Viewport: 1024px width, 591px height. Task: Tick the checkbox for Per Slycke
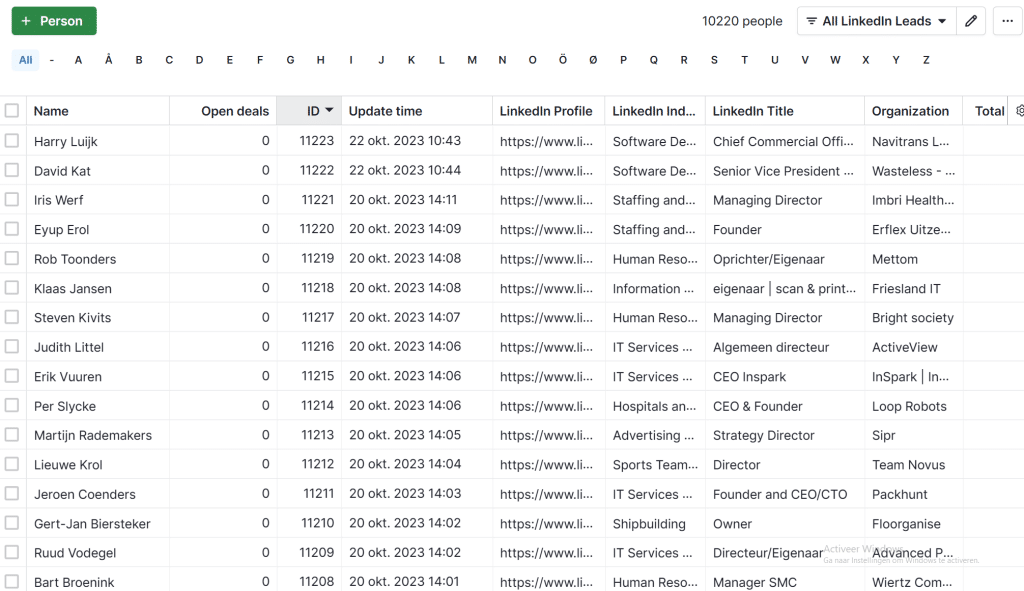12,406
